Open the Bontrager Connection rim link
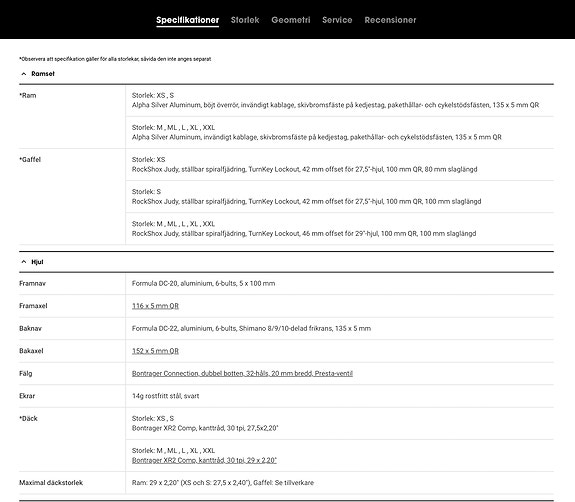This screenshot has width=575, height=502. point(242,373)
